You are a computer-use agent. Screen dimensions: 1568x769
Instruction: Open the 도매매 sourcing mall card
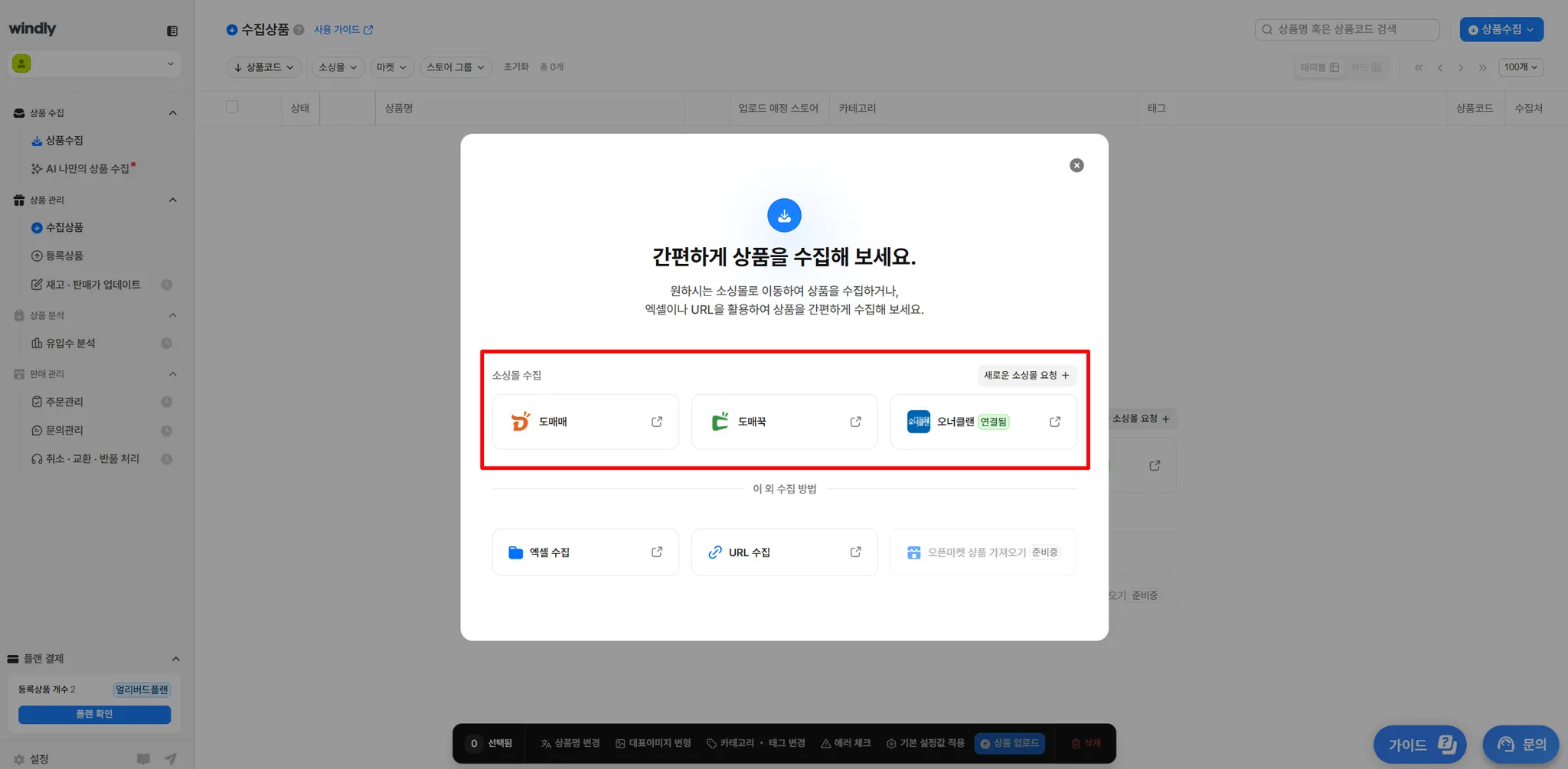(585, 422)
